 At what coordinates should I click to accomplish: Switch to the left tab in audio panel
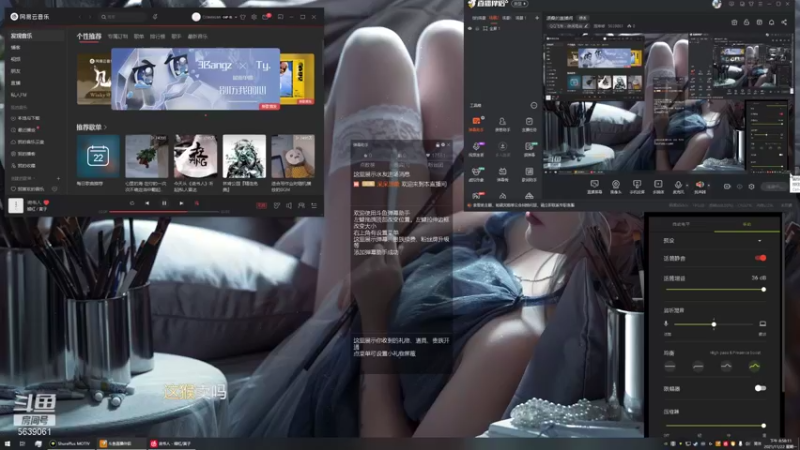pyautogui.click(x=681, y=224)
